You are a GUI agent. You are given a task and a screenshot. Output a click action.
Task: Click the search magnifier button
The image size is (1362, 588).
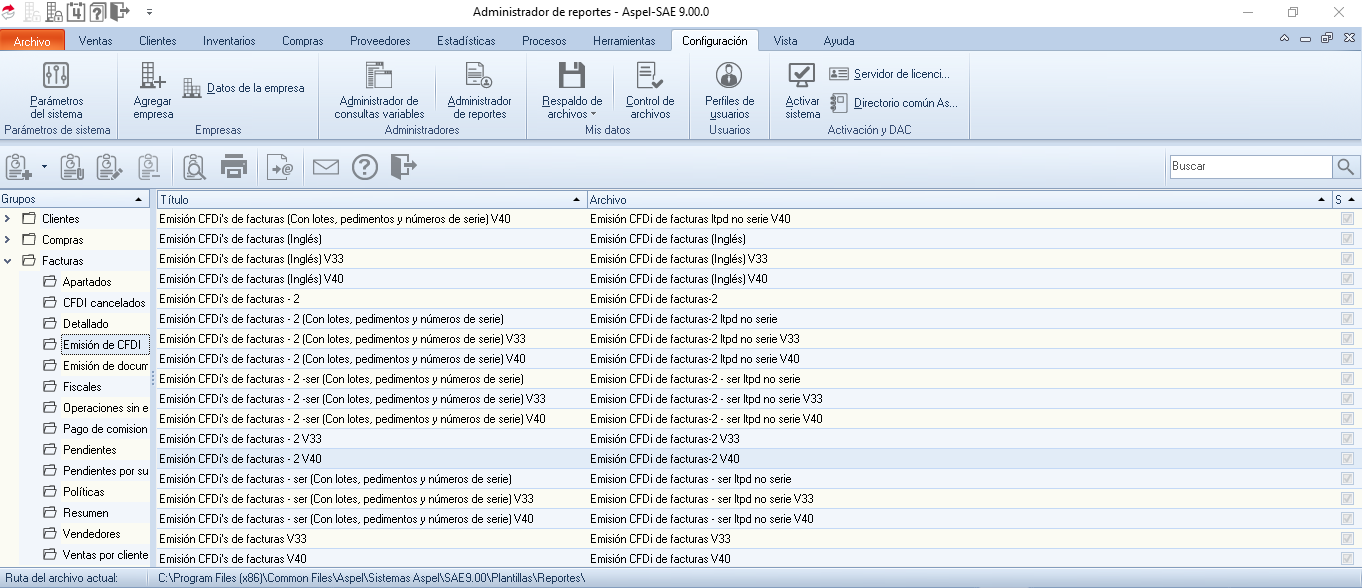coord(1346,167)
